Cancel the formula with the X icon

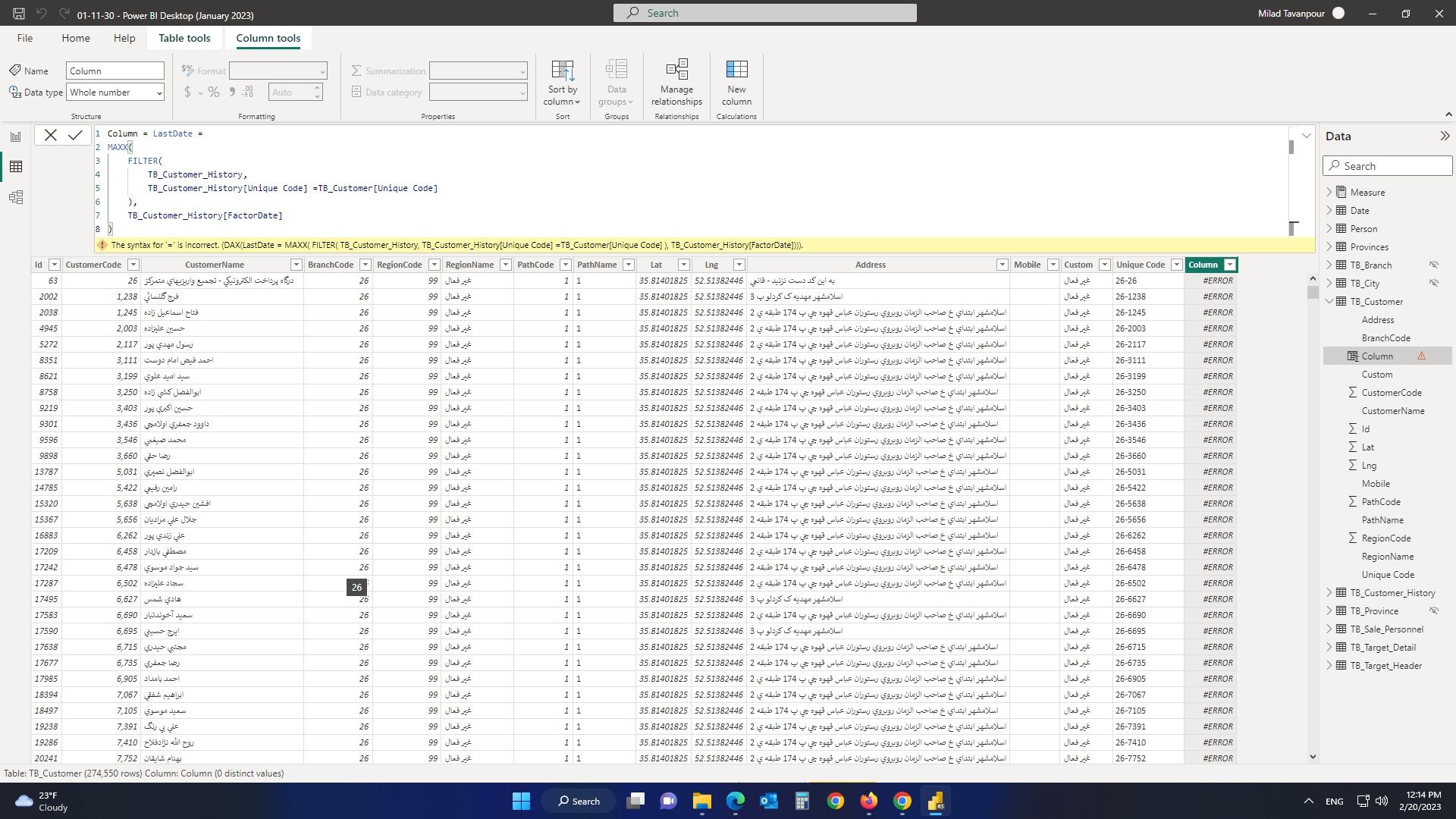point(50,135)
